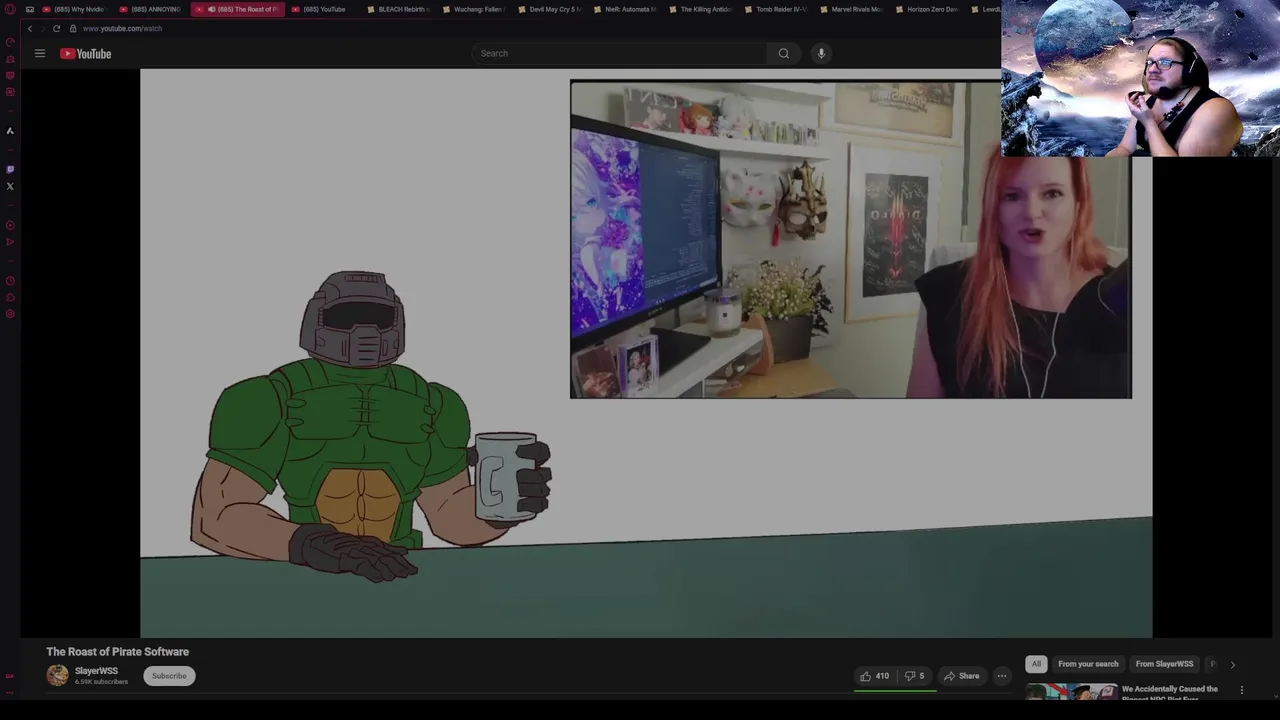Open more actions ellipsis under video
The height and width of the screenshot is (720, 1280).
point(1001,676)
